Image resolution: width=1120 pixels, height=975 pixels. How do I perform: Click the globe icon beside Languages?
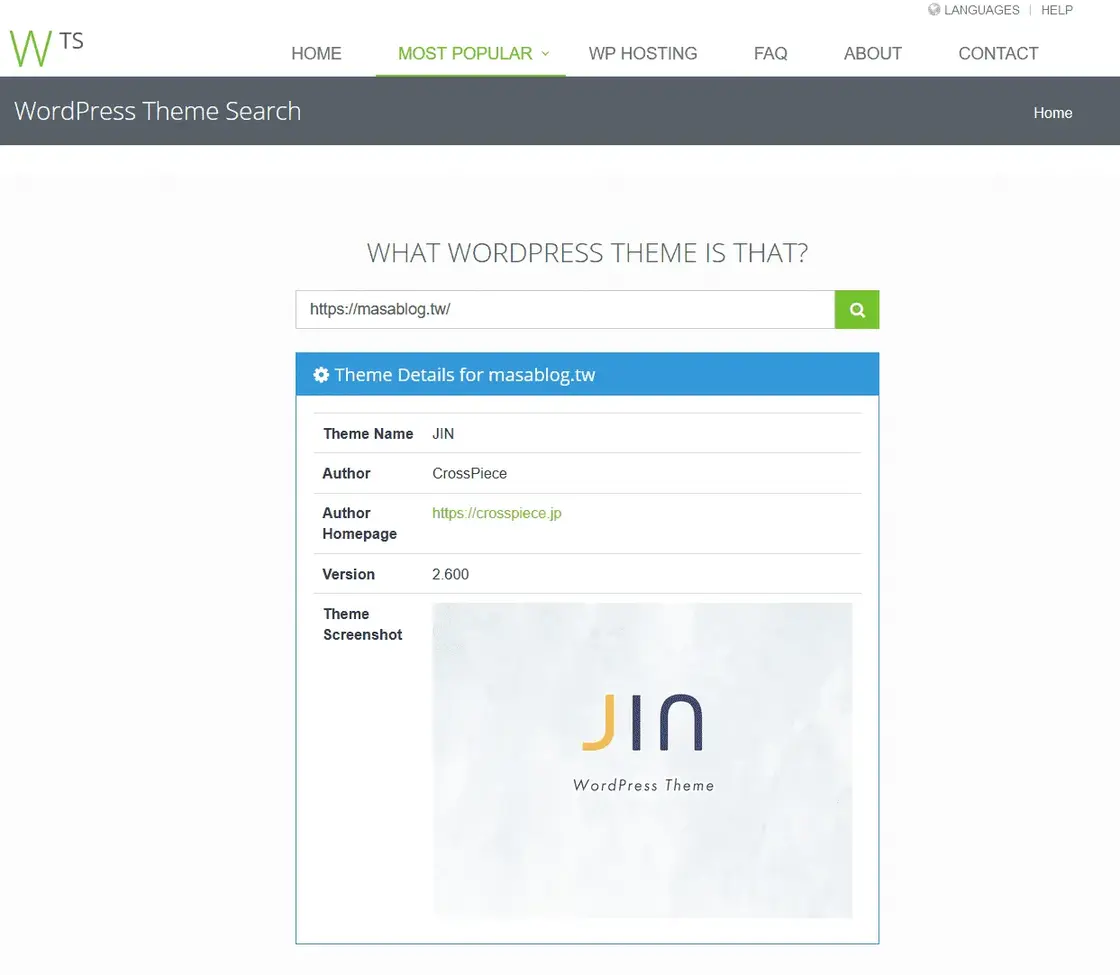(x=934, y=9)
